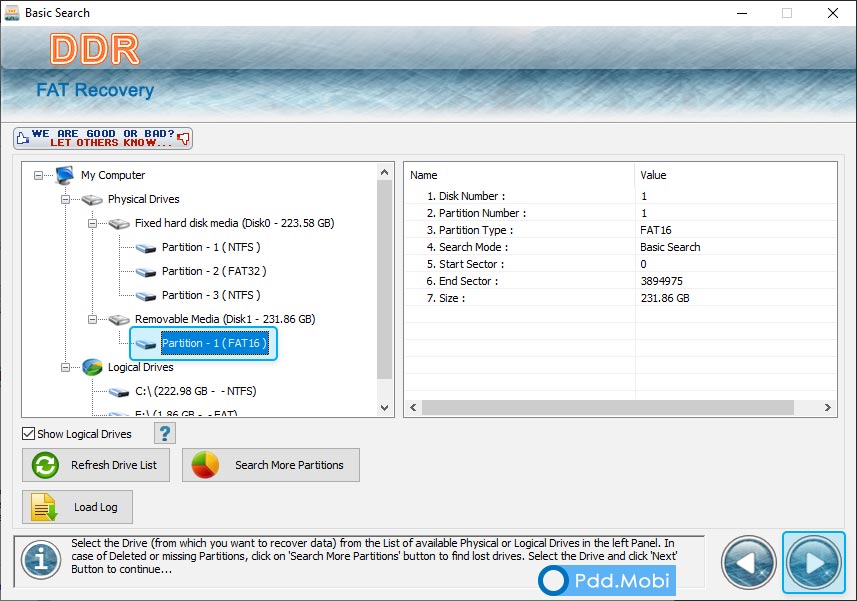Click the Removable Media disk icon
Image resolution: width=857 pixels, height=601 pixels.
pyautogui.click(x=119, y=320)
